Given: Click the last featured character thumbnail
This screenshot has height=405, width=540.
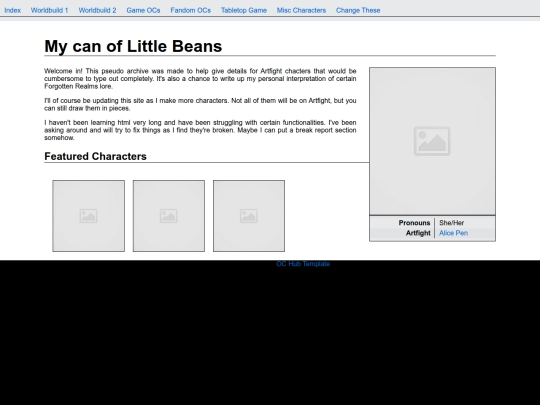Looking at the screenshot, I should [x=249, y=216].
